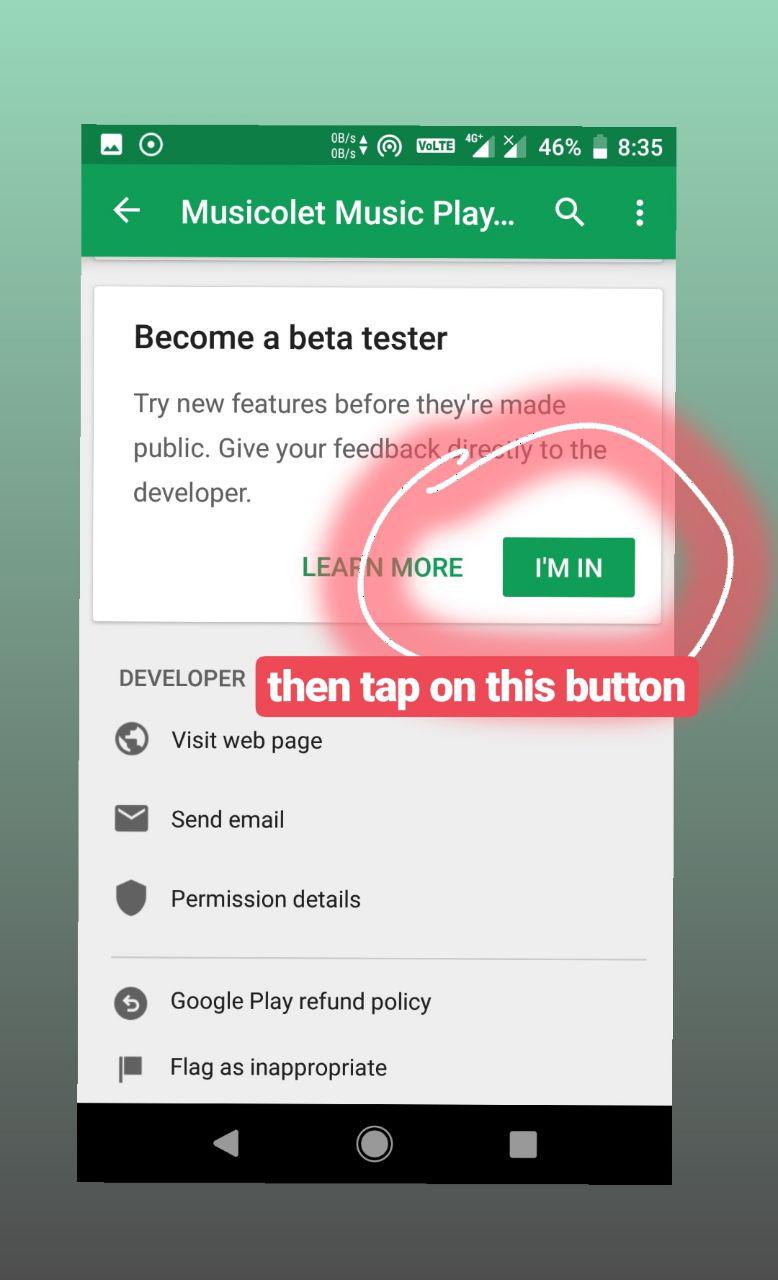Tap Android recent apps square
778x1280 pixels.
[523, 1144]
